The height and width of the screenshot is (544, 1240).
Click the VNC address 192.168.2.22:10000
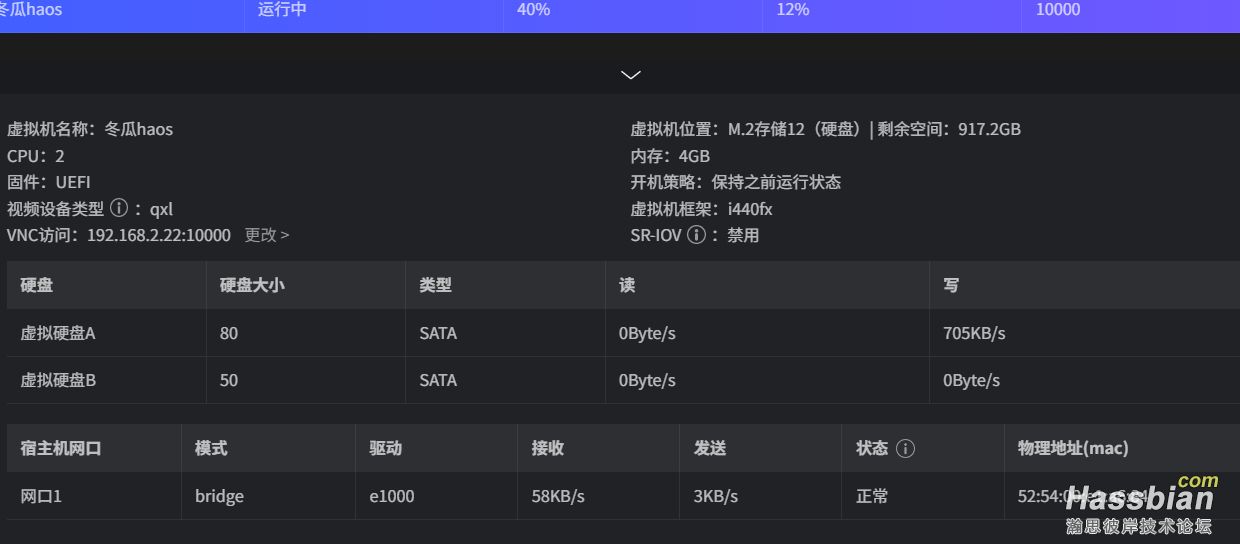(159, 235)
